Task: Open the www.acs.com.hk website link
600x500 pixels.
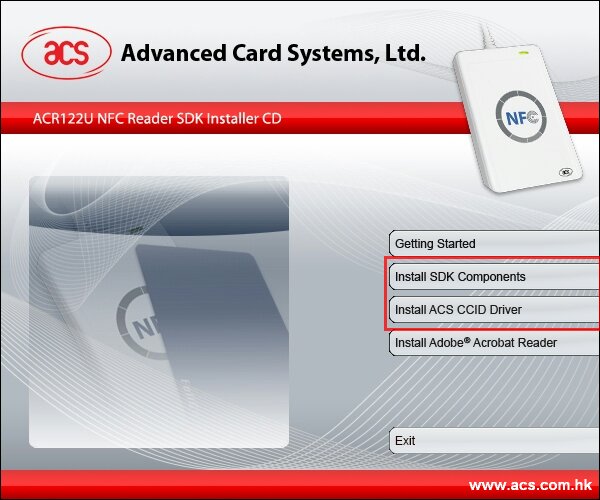Action: (530, 485)
